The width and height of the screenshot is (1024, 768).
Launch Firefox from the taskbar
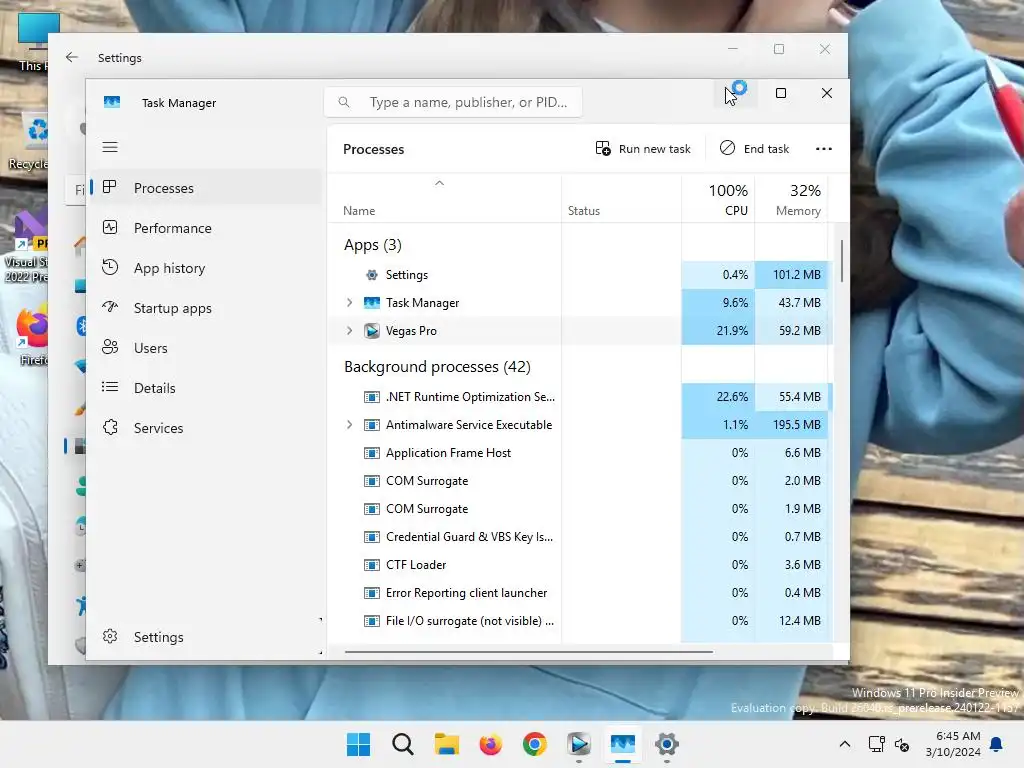pos(490,744)
